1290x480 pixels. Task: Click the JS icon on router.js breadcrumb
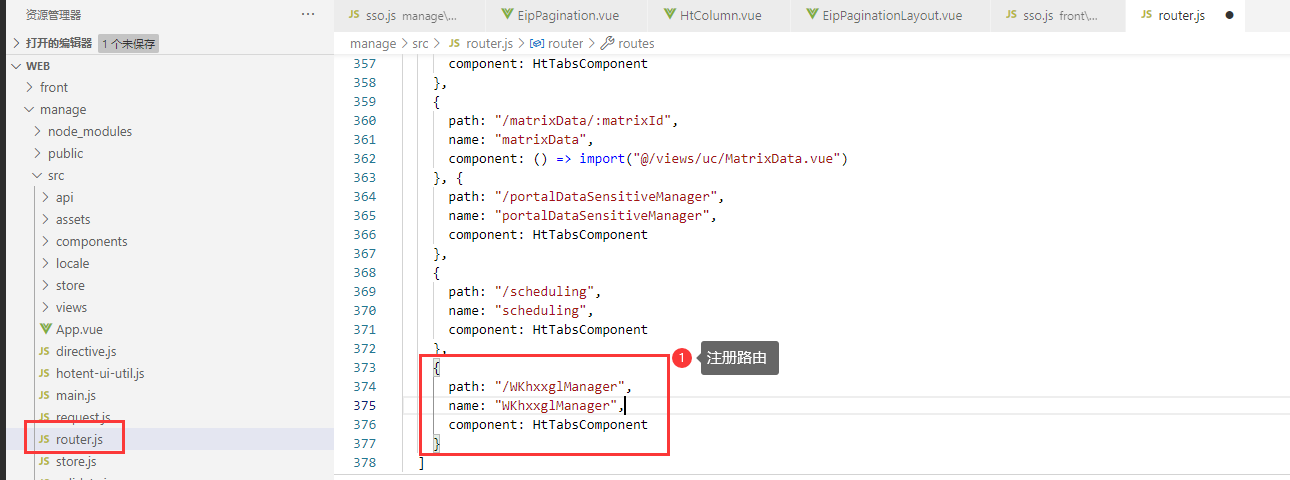pyautogui.click(x=454, y=44)
